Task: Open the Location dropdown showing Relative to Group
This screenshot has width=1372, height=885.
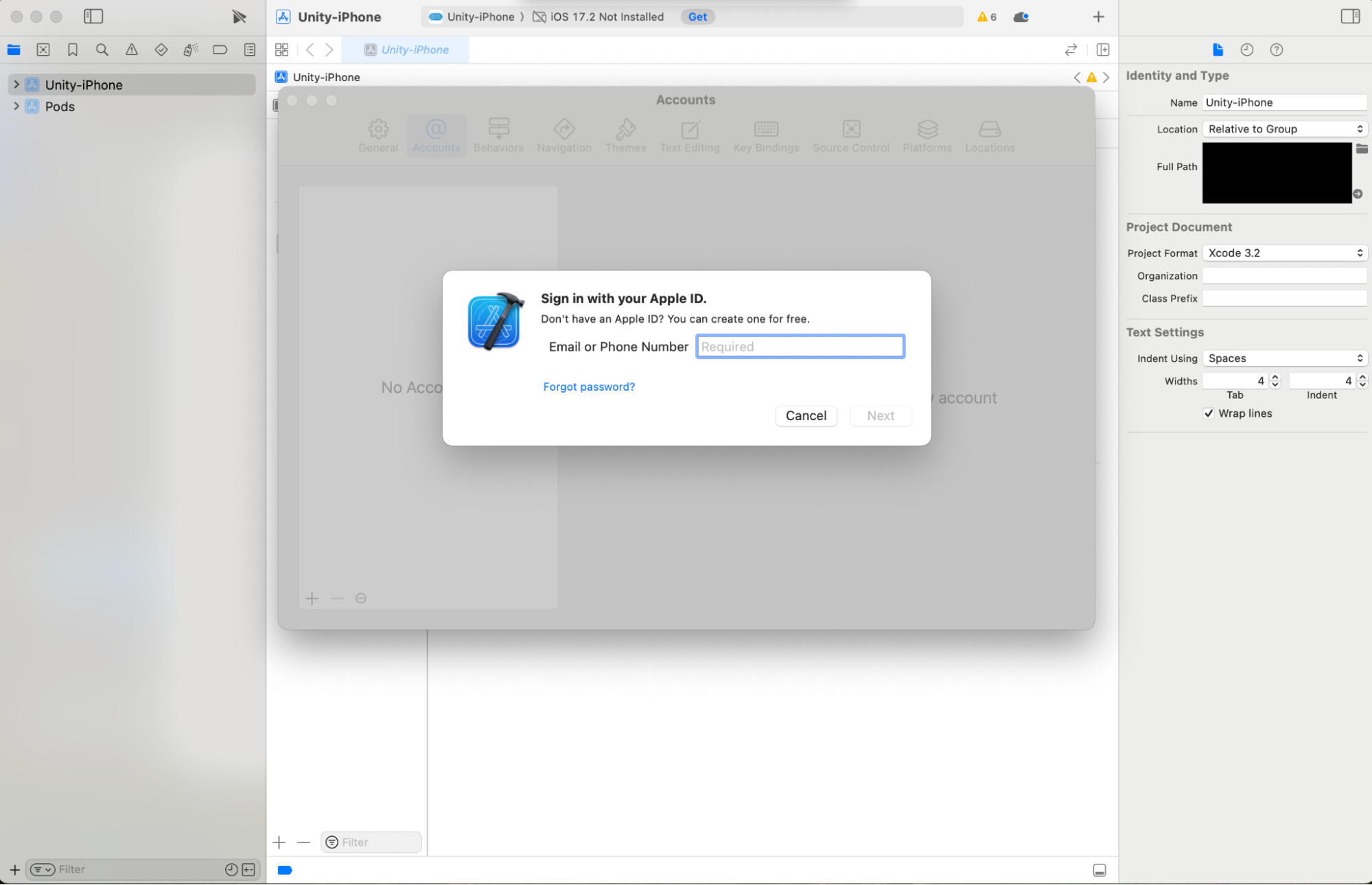Action: 1284,128
